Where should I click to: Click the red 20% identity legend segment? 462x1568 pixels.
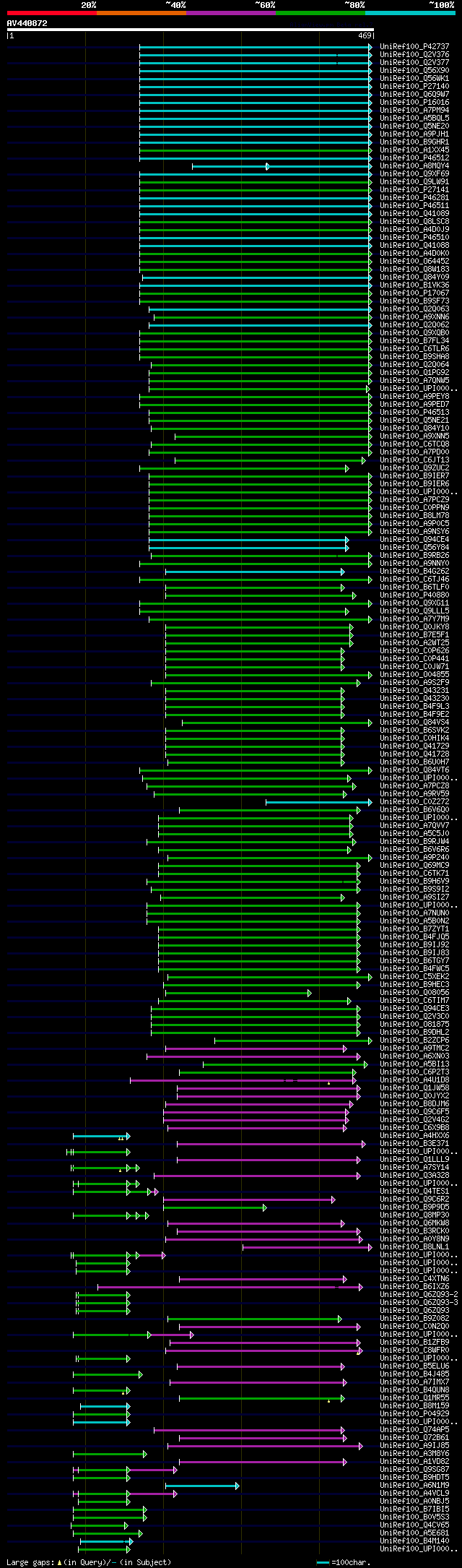click(x=51, y=13)
